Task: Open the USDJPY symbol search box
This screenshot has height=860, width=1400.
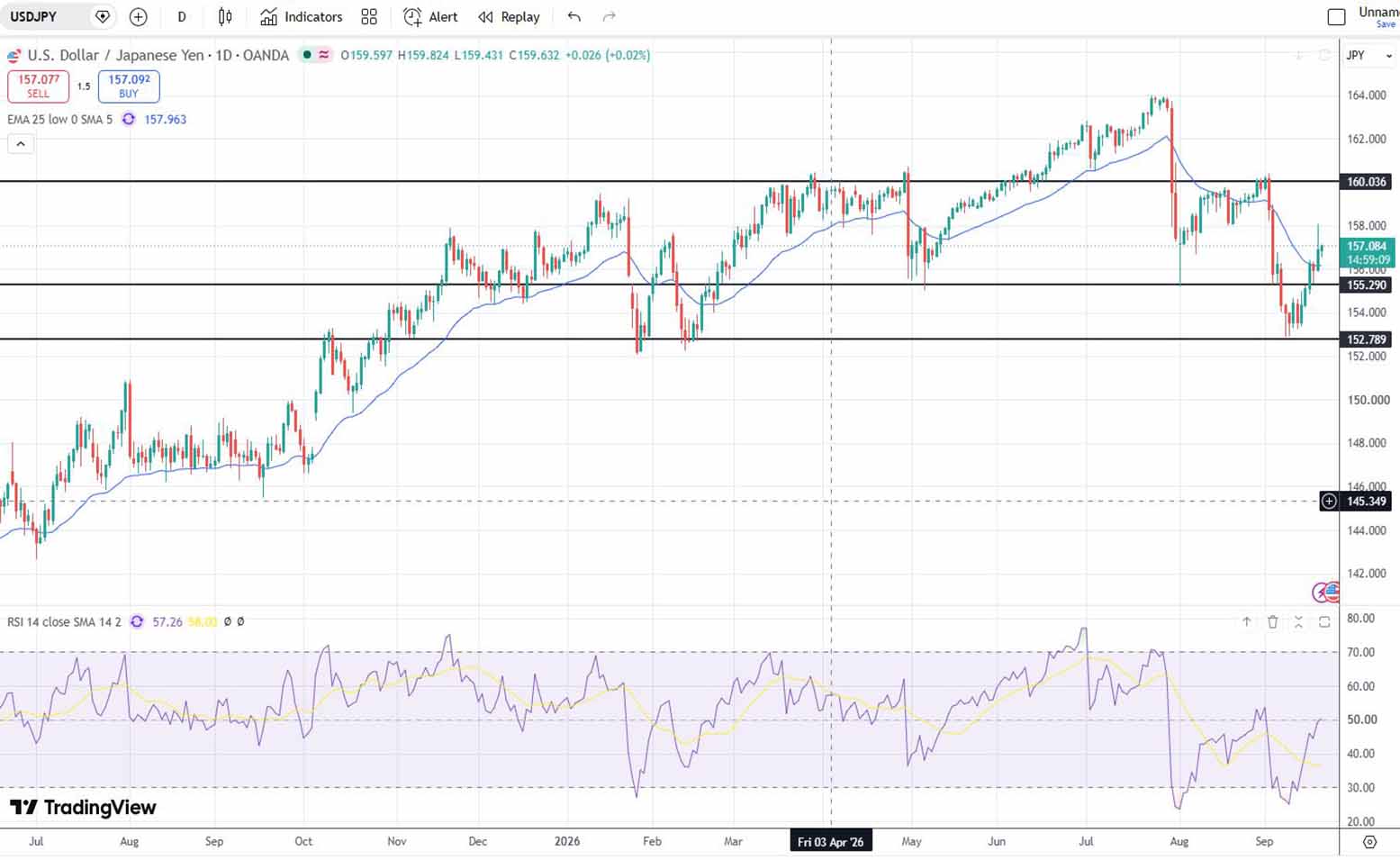Action: 47,17
